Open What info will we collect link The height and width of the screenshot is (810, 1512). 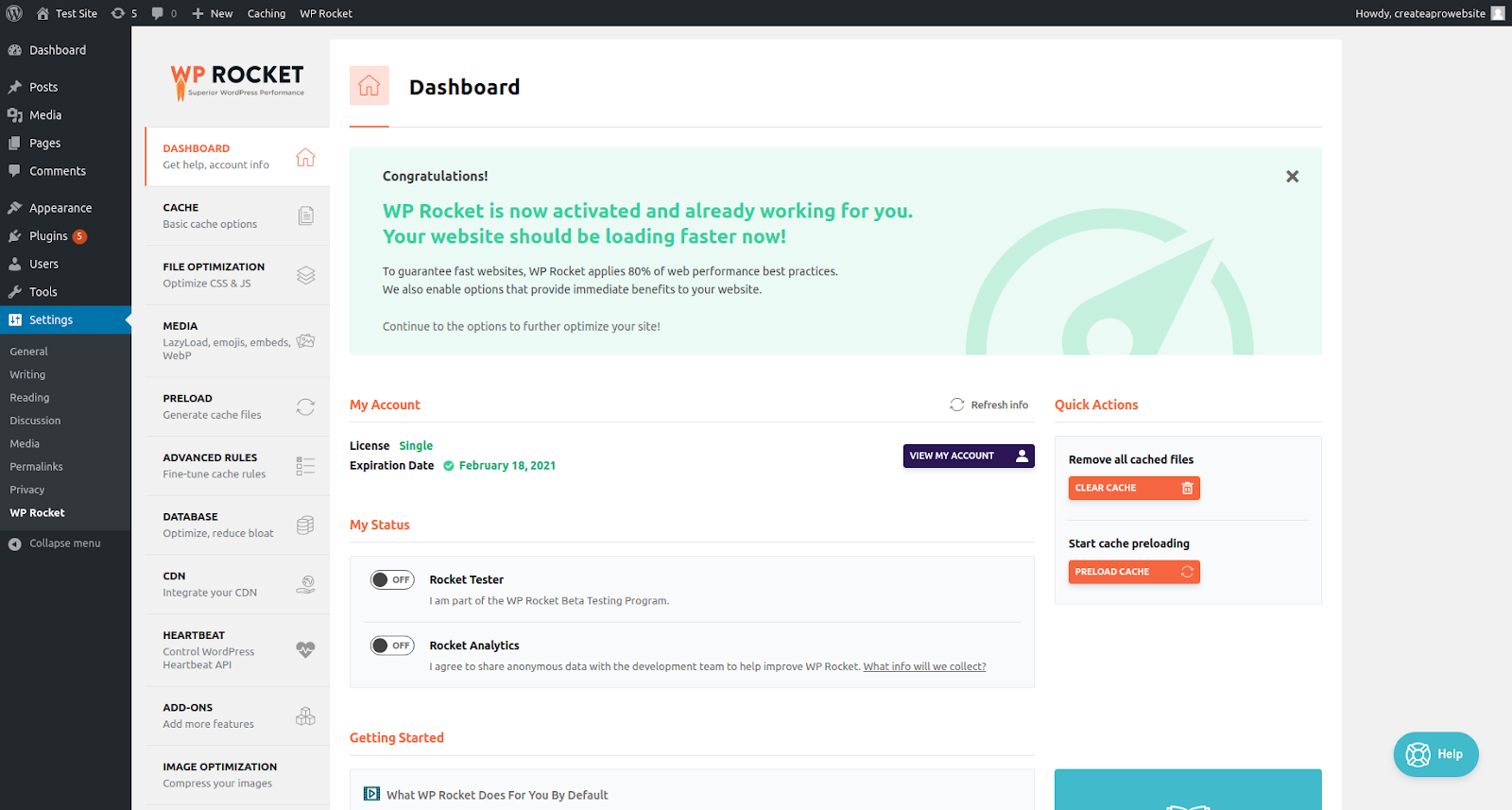pyautogui.click(x=924, y=666)
